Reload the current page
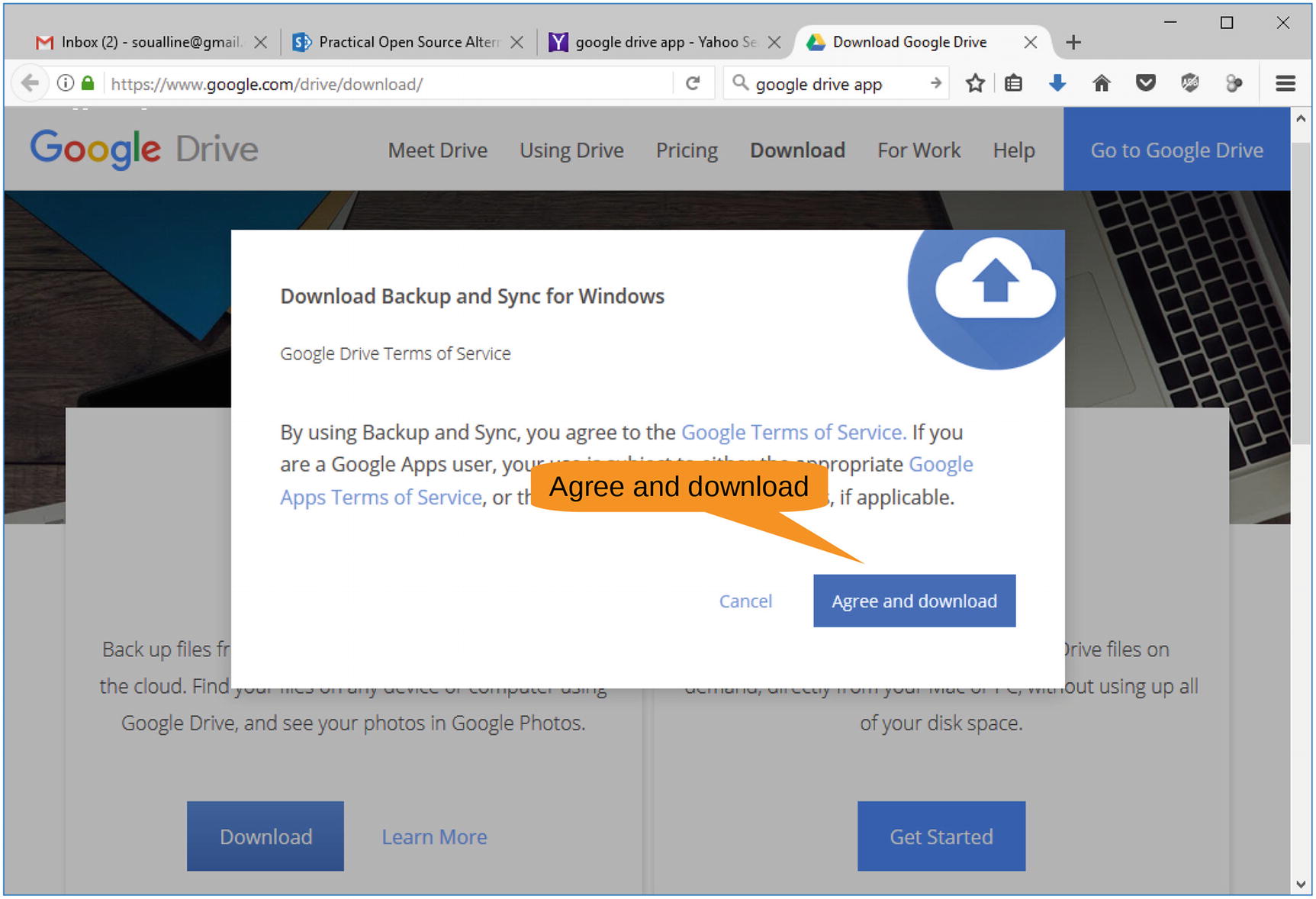This screenshot has width=1316, height=899. point(693,83)
